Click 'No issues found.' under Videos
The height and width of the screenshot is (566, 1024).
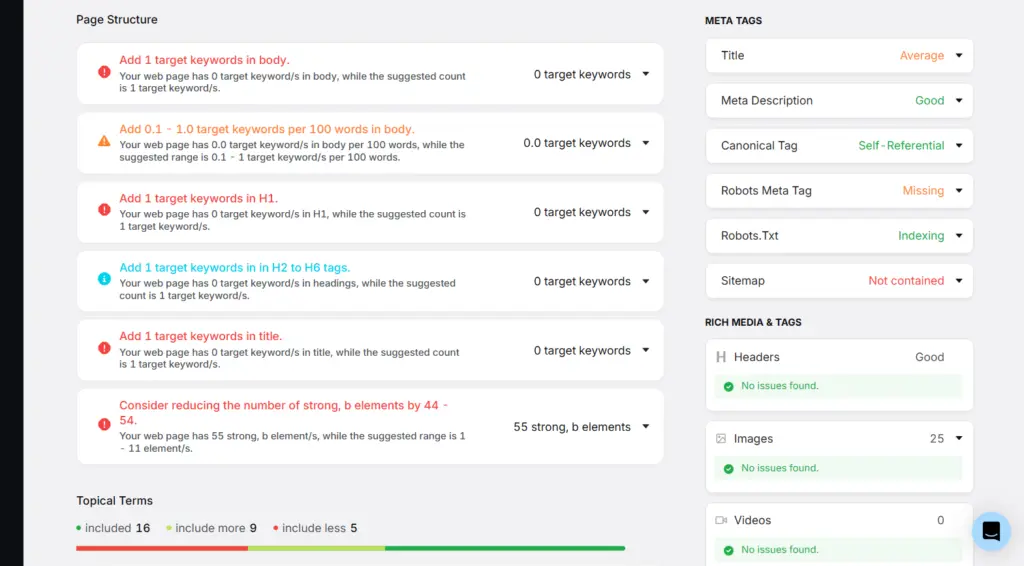pyautogui.click(x=779, y=550)
